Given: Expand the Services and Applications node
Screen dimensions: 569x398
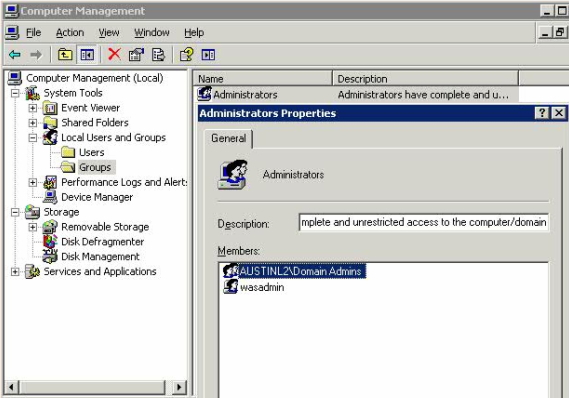Looking at the screenshot, I should (x=15, y=271).
